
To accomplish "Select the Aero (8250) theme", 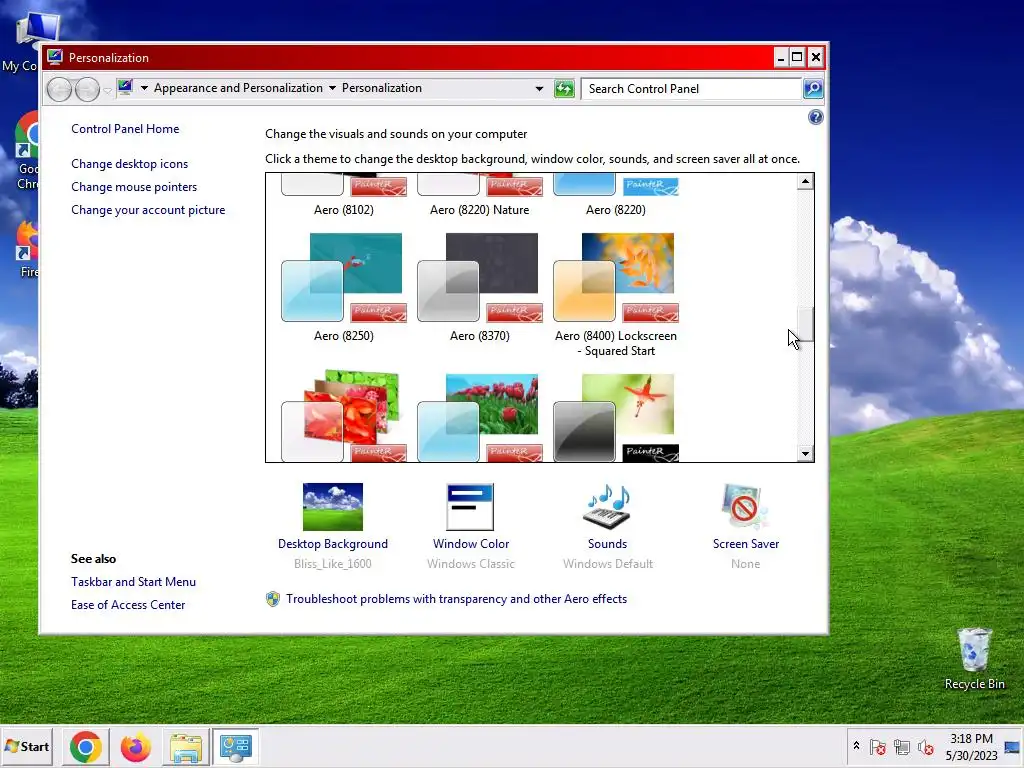I will point(344,287).
